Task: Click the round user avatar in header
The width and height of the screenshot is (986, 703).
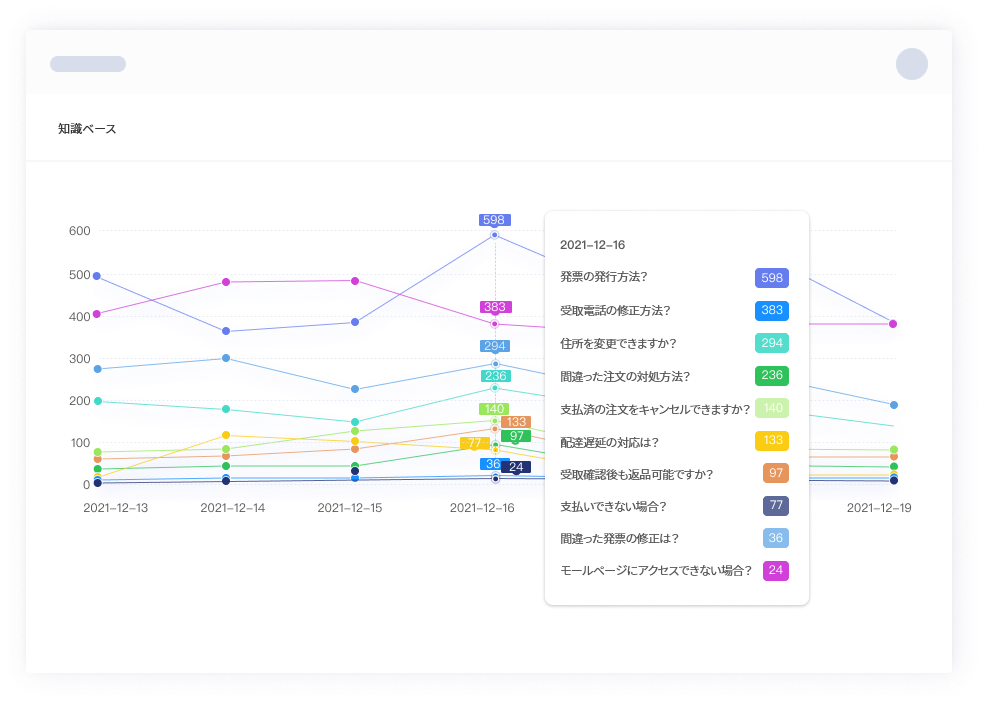Action: click(911, 64)
